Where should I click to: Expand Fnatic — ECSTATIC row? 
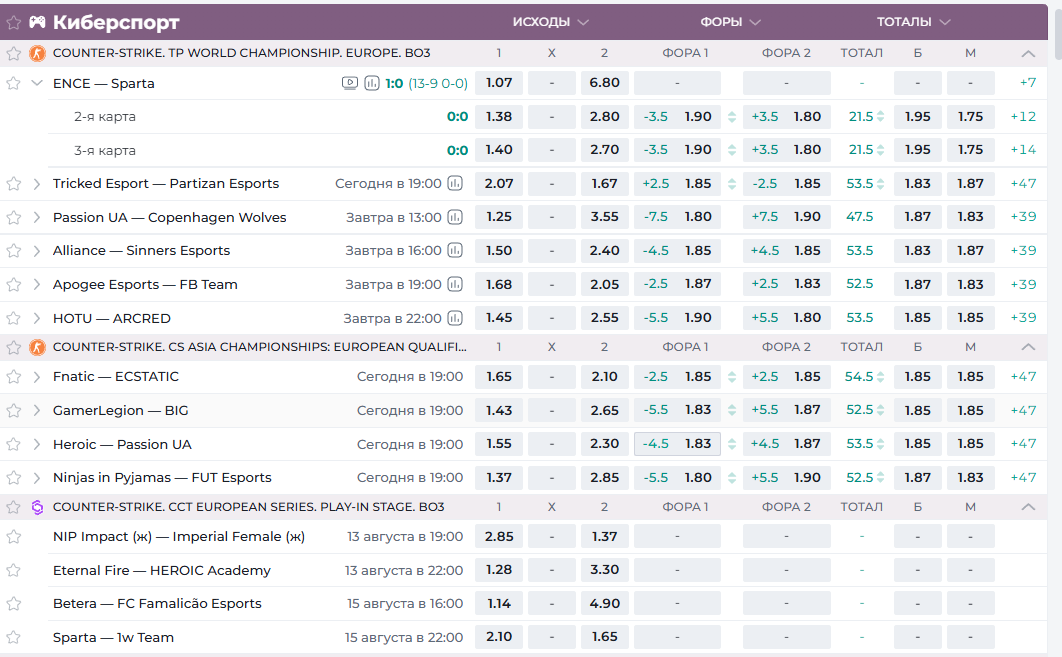(x=37, y=377)
